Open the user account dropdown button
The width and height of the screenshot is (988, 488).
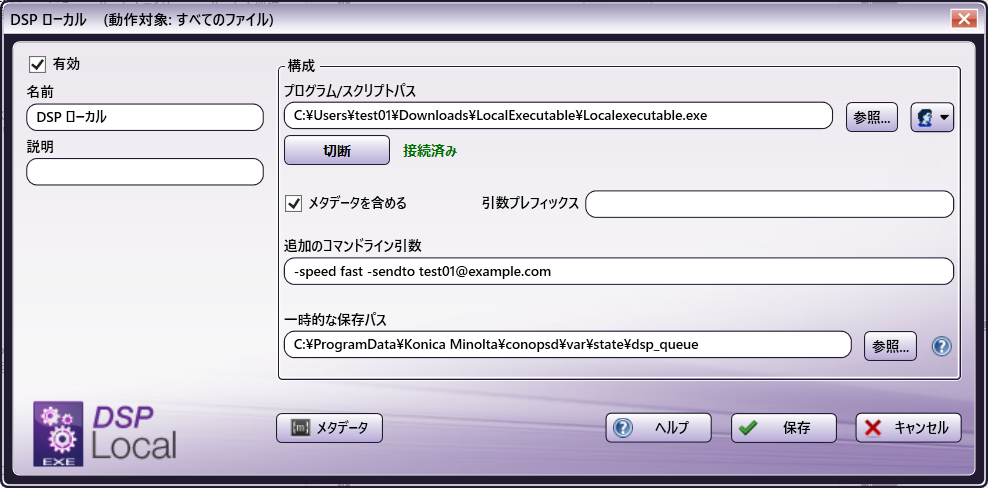click(x=933, y=118)
